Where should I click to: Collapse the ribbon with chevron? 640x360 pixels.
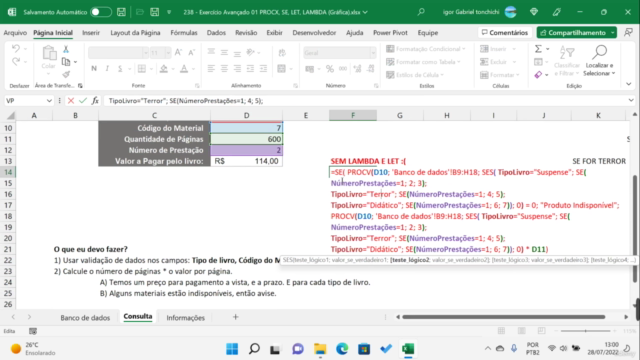pyautogui.click(x=629, y=84)
